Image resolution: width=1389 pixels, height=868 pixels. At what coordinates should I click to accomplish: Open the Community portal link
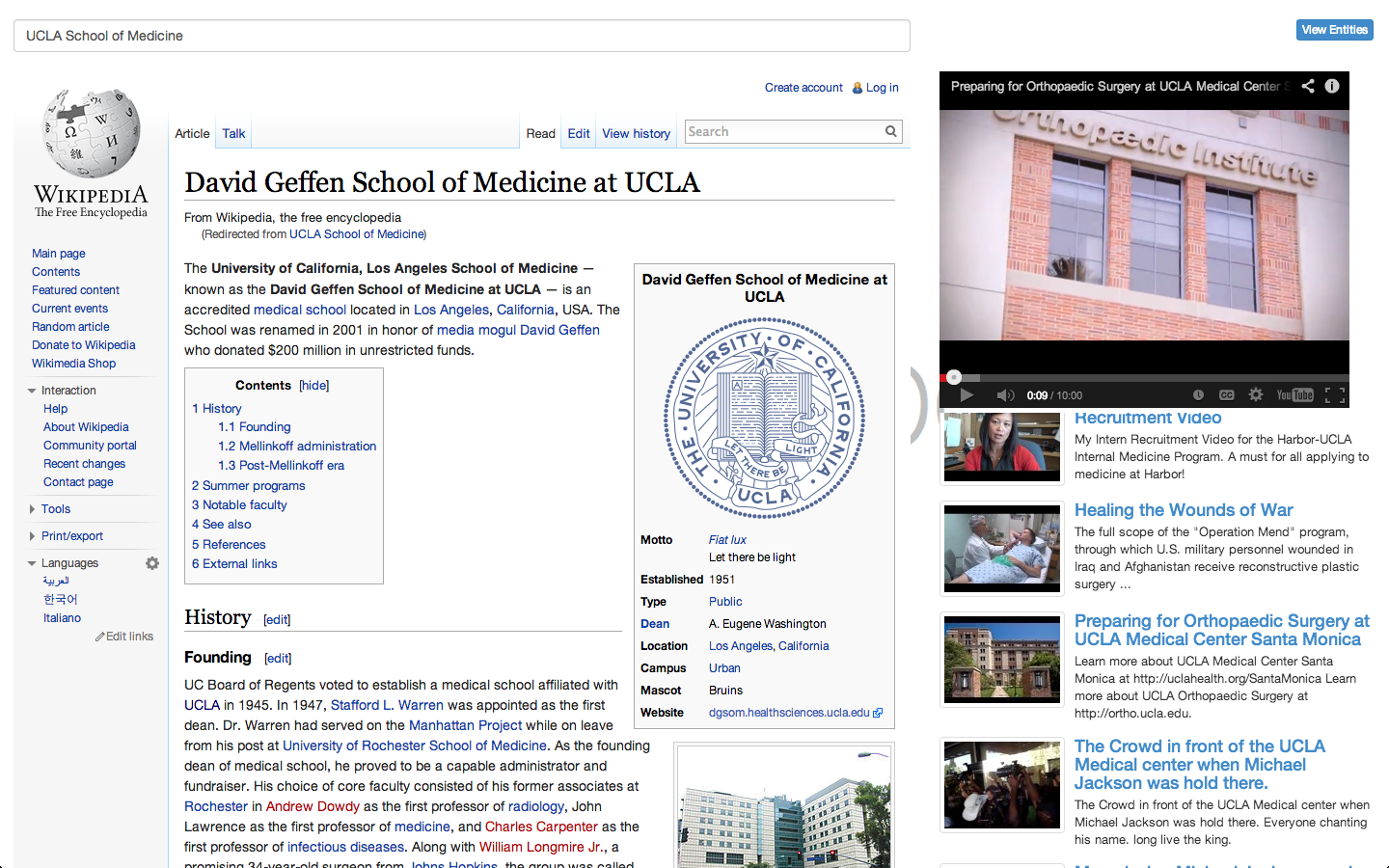tap(90, 446)
